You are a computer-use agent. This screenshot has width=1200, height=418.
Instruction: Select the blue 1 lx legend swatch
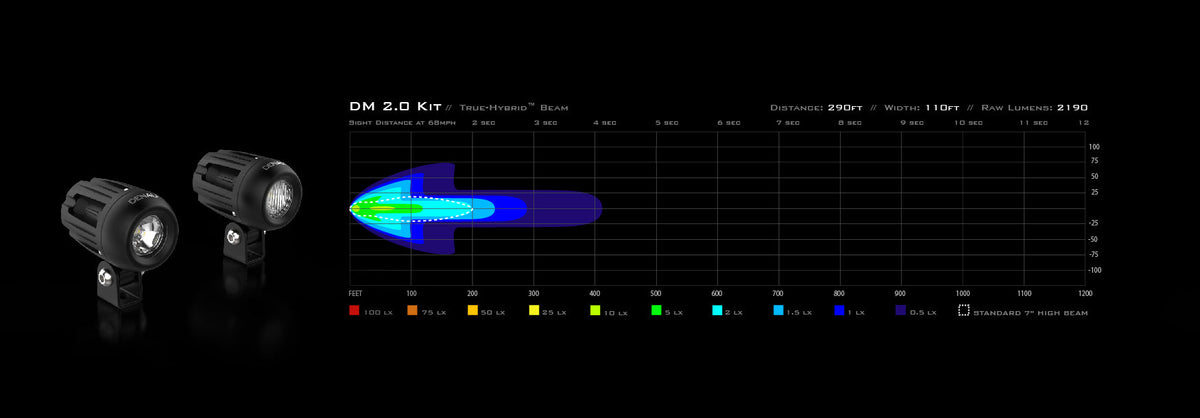pos(838,311)
